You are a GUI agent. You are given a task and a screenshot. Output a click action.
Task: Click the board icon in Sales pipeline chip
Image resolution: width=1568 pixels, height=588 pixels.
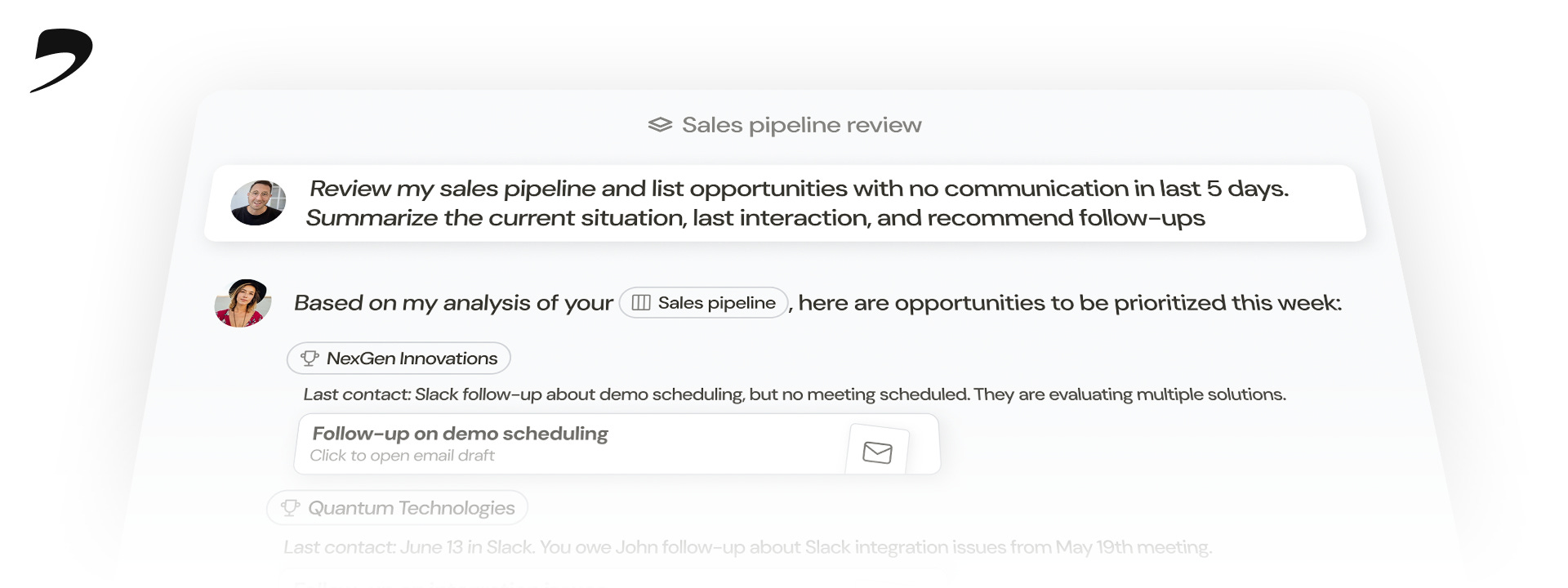pyautogui.click(x=641, y=303)
